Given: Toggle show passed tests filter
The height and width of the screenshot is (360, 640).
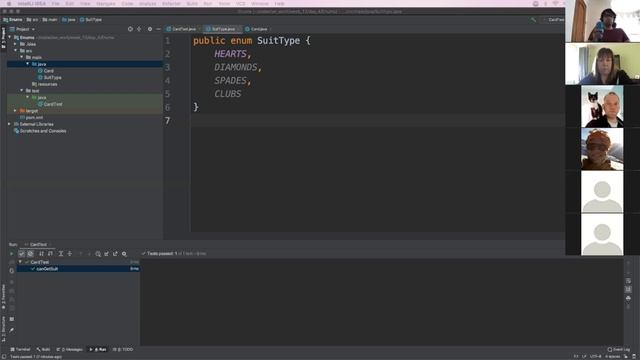Looking at the screenshot, I should (x=22, y=254).
